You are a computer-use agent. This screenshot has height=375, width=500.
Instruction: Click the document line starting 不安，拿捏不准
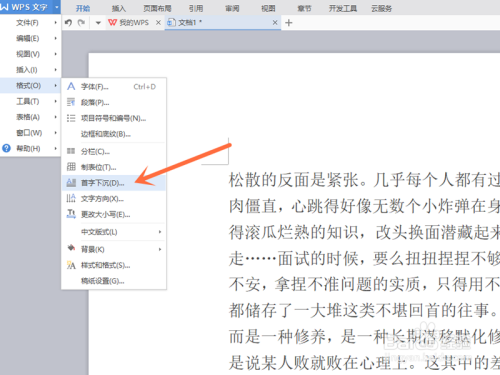click(x=364, y=284)
